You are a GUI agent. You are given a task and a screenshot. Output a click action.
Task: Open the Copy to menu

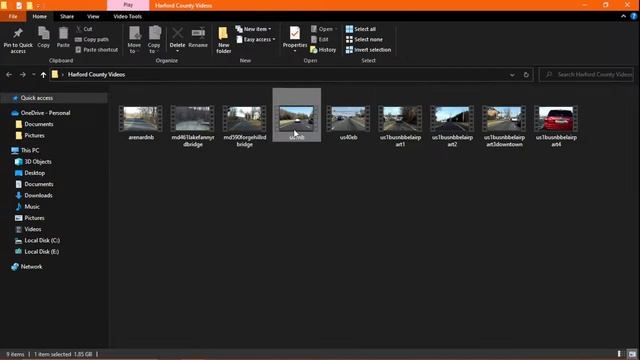click(154, 40)
